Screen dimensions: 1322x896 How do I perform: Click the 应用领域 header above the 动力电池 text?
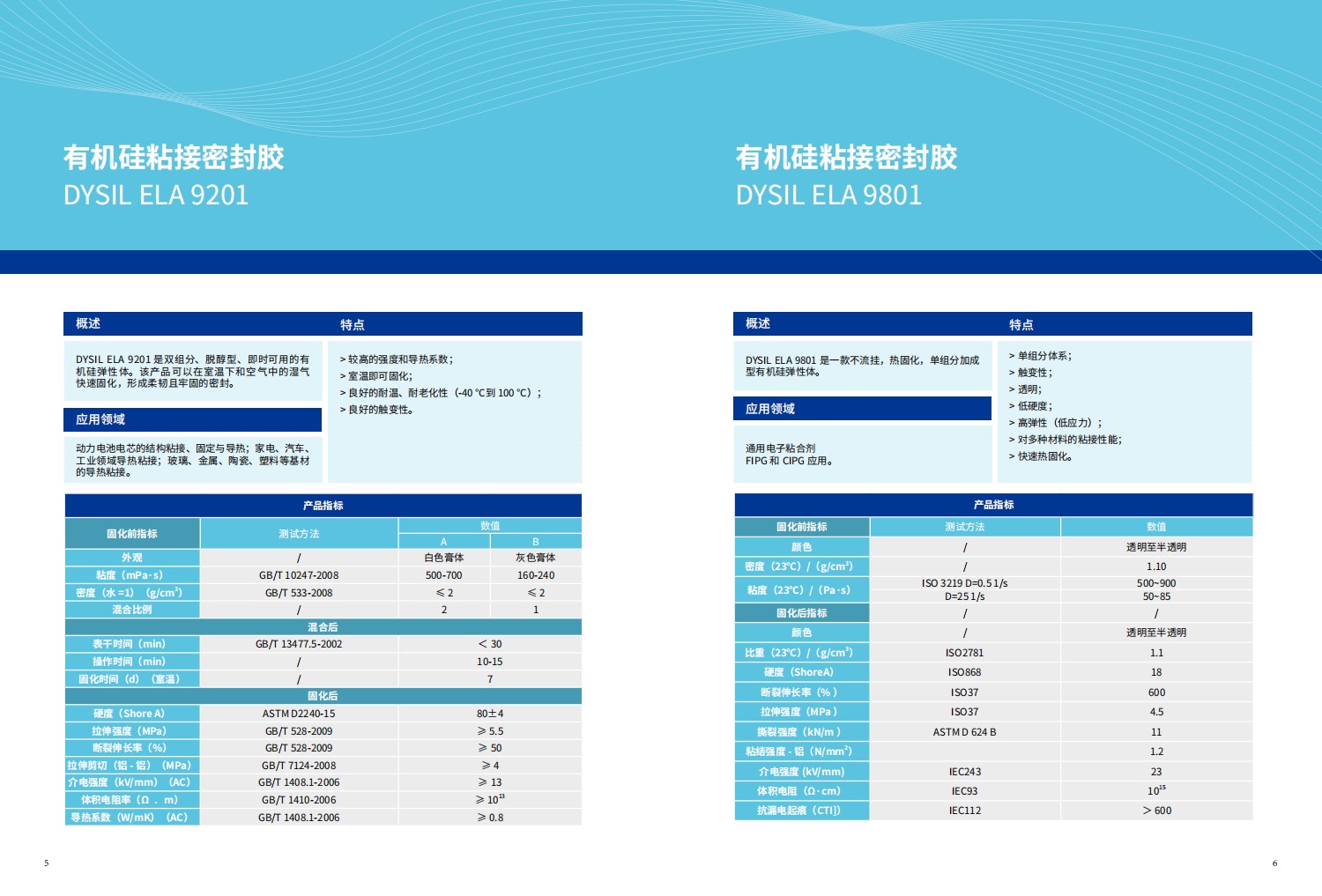pos(100,419)
